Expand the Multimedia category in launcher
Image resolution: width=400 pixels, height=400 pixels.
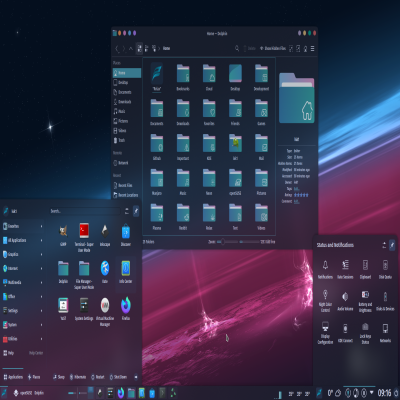pyautogui.click(x=23, y=282)
